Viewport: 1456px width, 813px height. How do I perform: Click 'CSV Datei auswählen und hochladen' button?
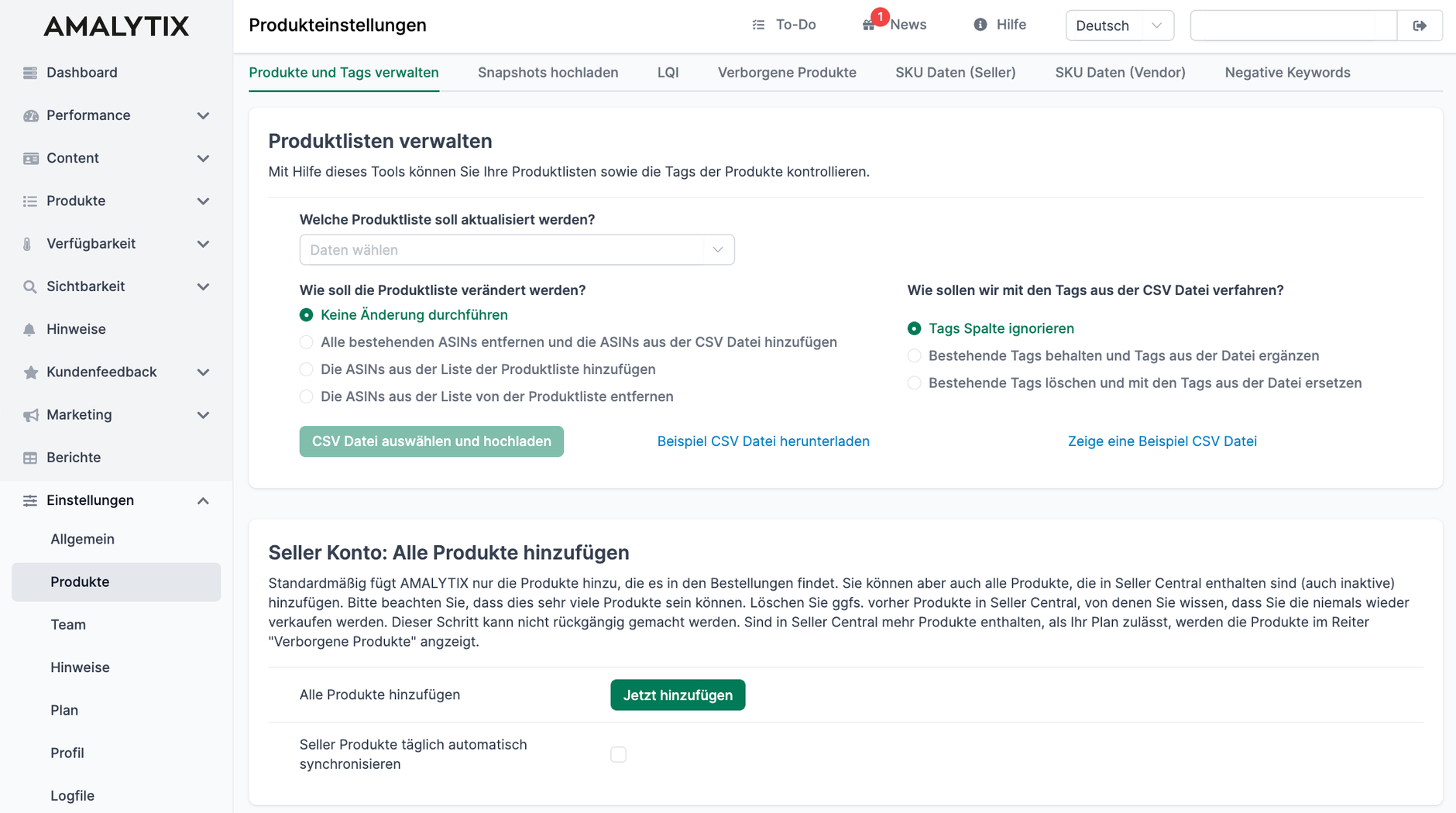(x=431, y=441)
